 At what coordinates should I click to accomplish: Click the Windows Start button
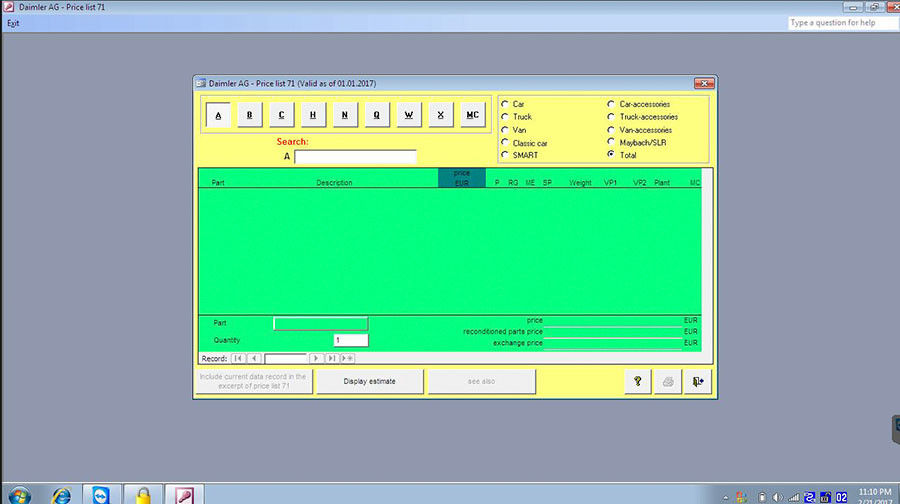[18, 494]
